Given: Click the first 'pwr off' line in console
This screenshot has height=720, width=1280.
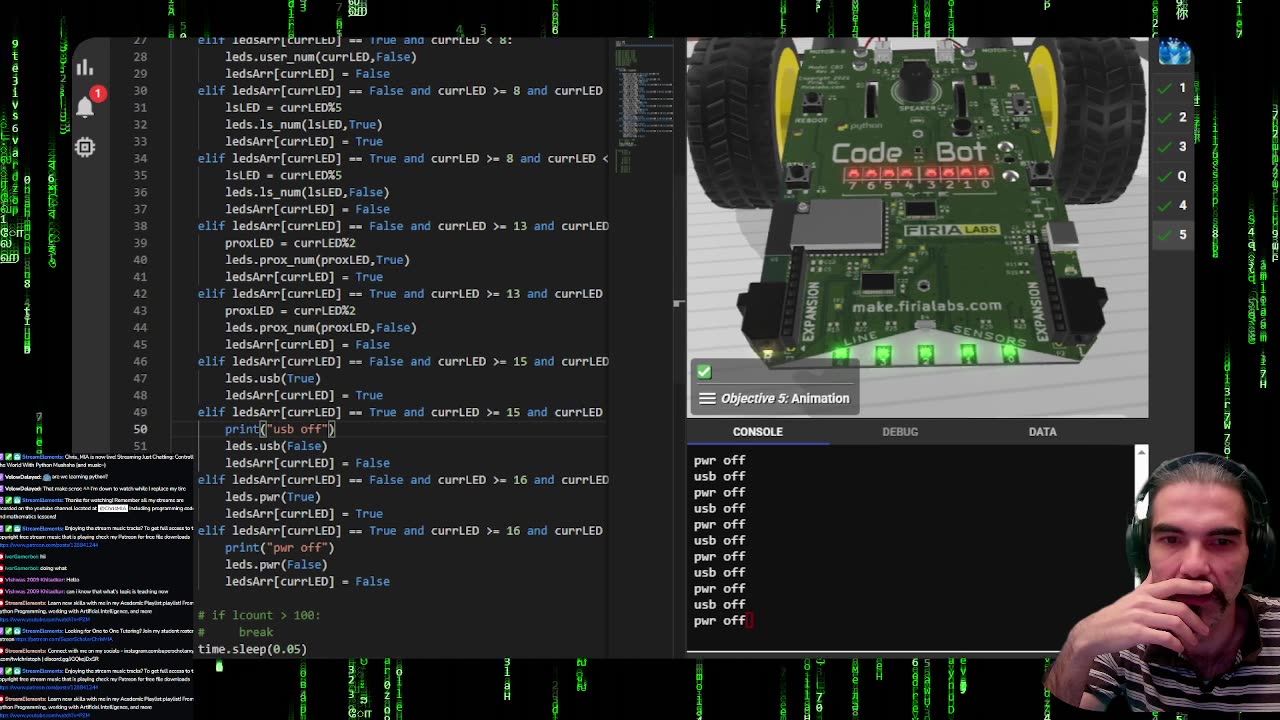Looking at the screenshot, I should (x=720, y=461).
